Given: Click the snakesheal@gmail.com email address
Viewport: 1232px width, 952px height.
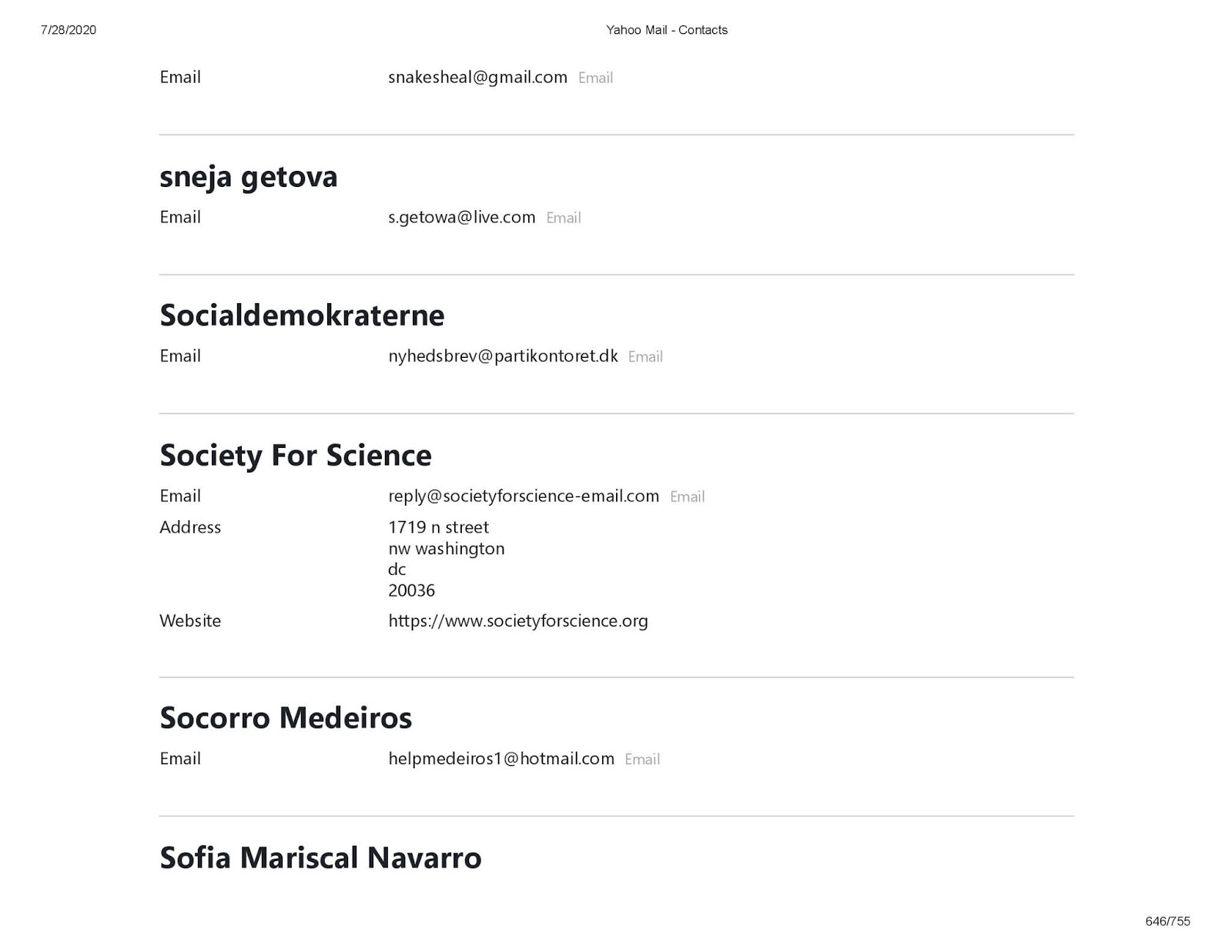Looking at the screenshot, I should (x=477, y=77).
